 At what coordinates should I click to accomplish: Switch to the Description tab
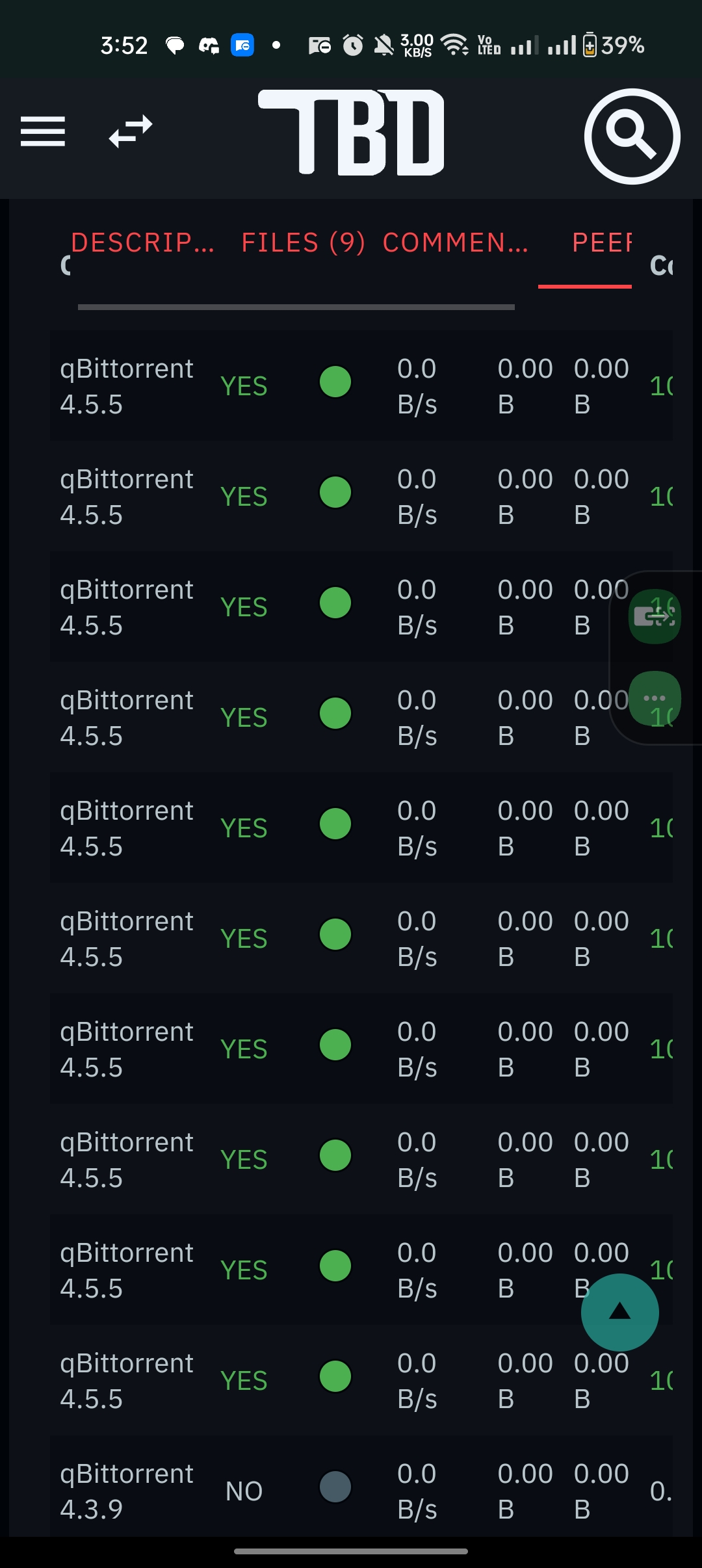(x=142, y=242)
